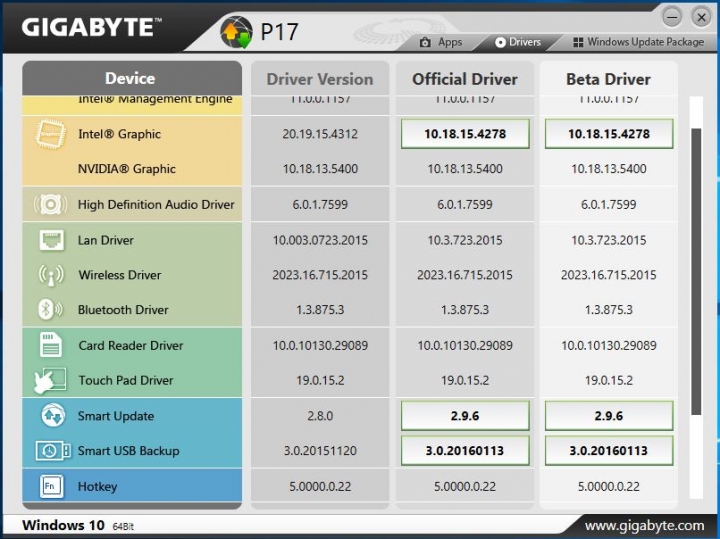This screenshot has height=539, width=720.
Task: Click NVIDIA official driver version 10.18.13.5400
Action: point(465,169)
